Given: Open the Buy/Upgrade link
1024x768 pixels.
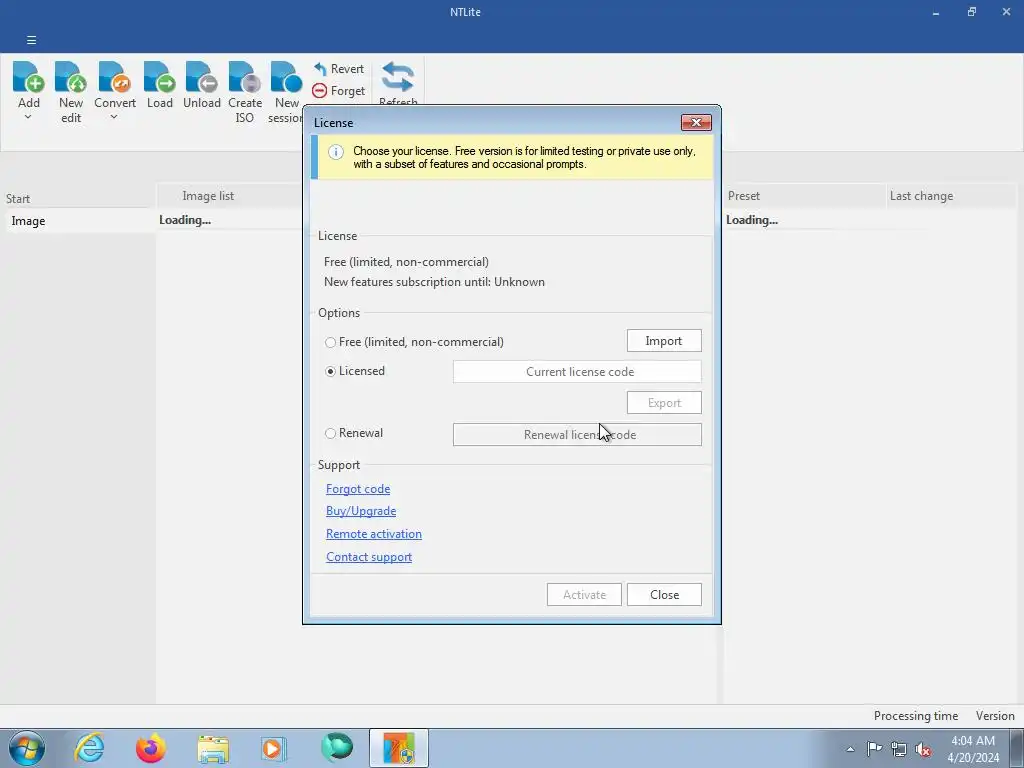Looking at the screenshot, I should [x=360, y=511].
